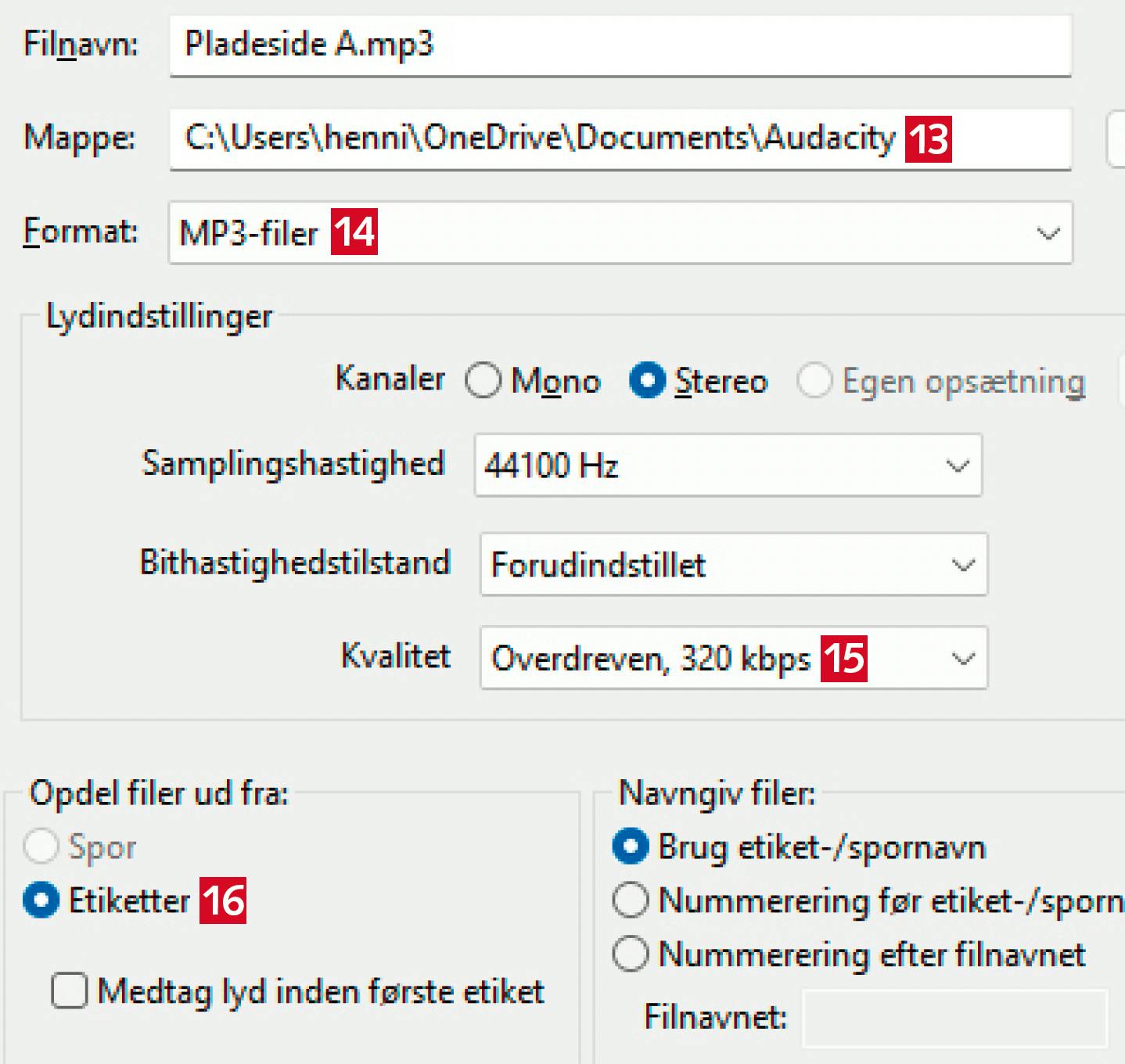Click the Filnavnet prefix input box
Viewport: 1125px width, 1064px height.
954,1018
